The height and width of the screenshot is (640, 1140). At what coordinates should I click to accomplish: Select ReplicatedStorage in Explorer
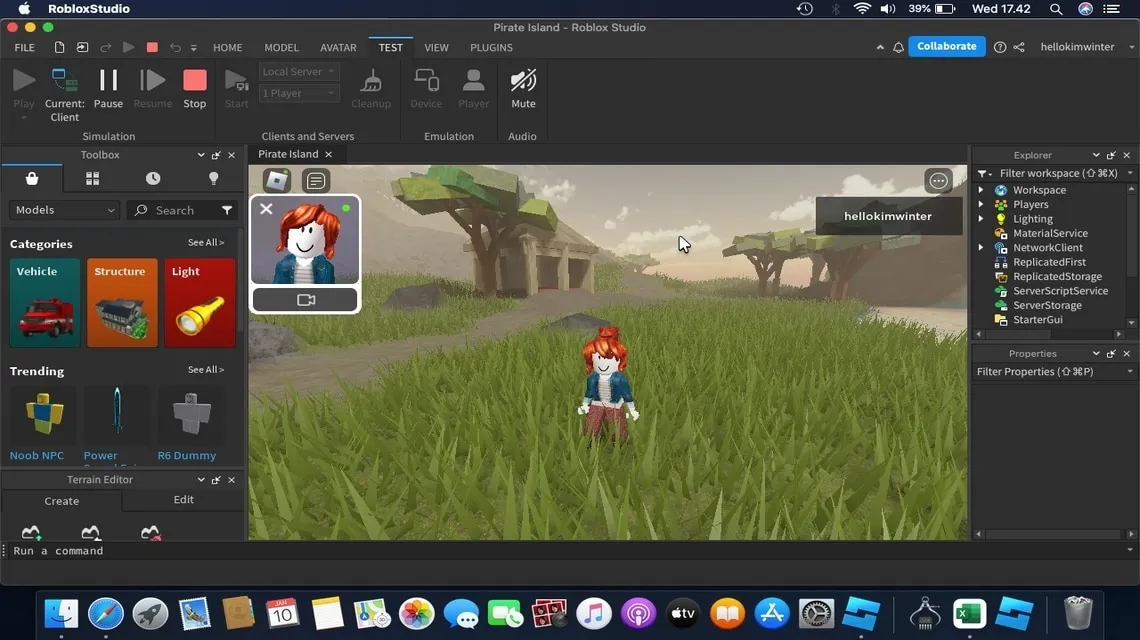tap(1057, 276)
